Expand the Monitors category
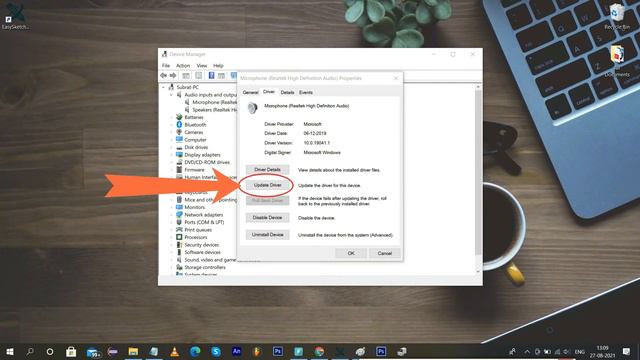The width and height of the screenshot is (640, 360). coord(171,207)
